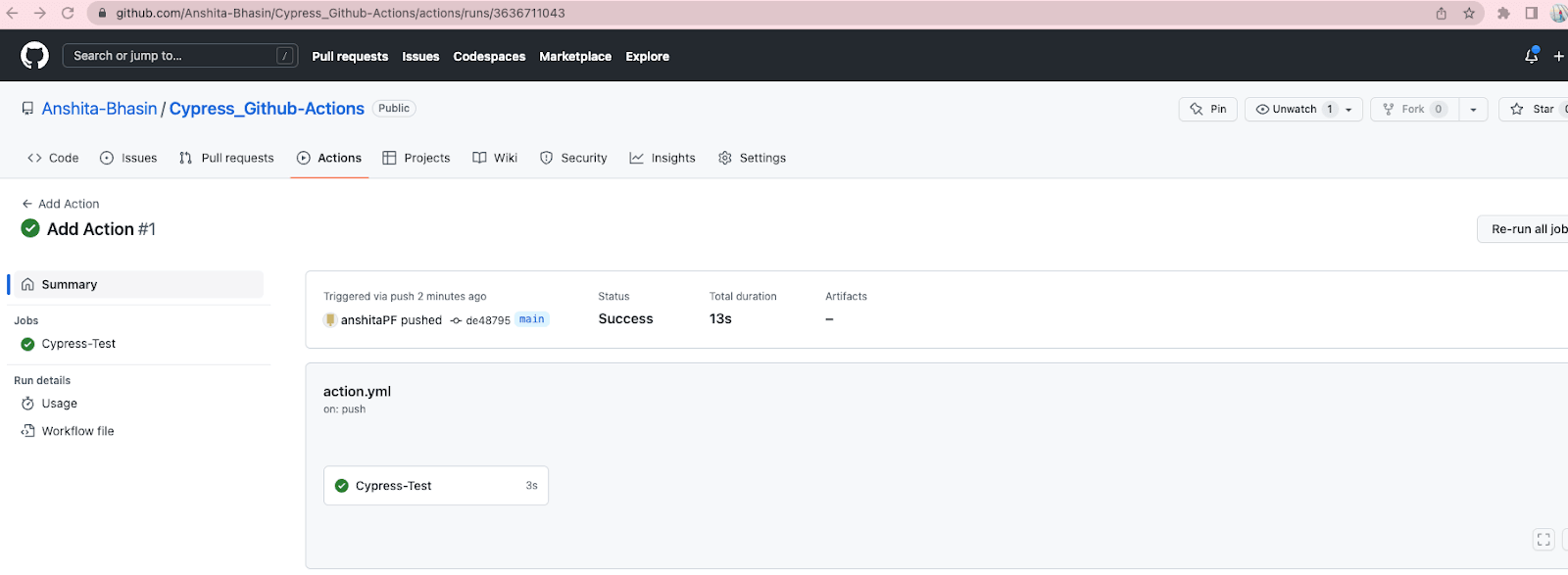Screen dimensions: 1568x575
Task: Click Re-run all jobs button
Action: 1525,229
